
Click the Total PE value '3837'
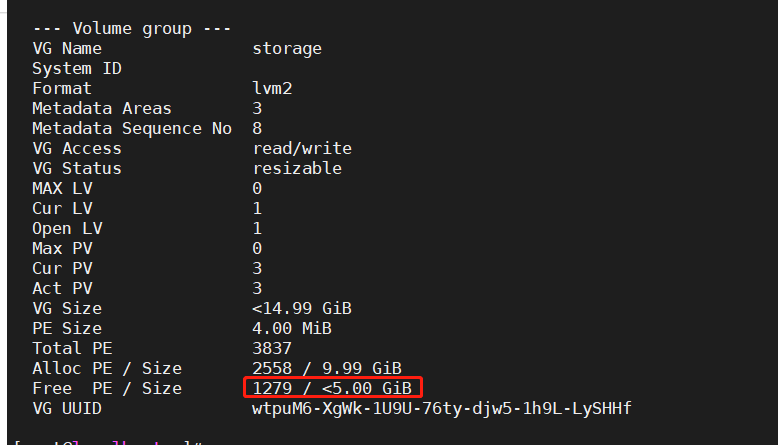[272, 348]
